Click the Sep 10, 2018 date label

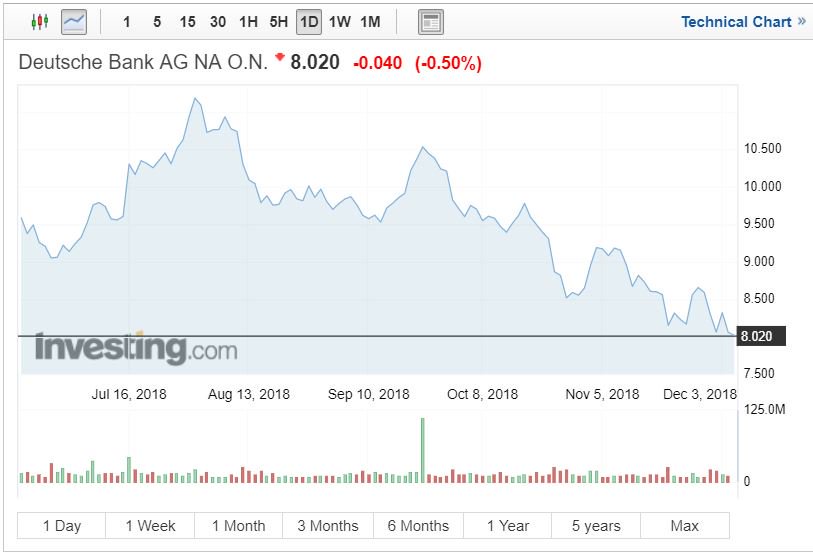369,394
